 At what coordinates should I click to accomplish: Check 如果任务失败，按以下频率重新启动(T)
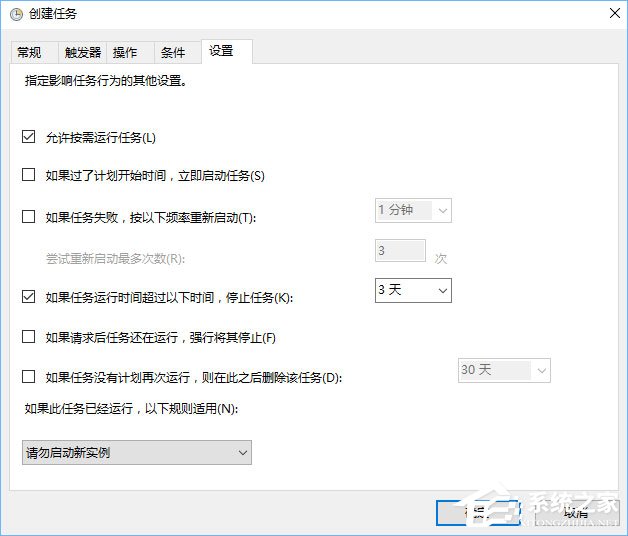click(x=28, y=217)
